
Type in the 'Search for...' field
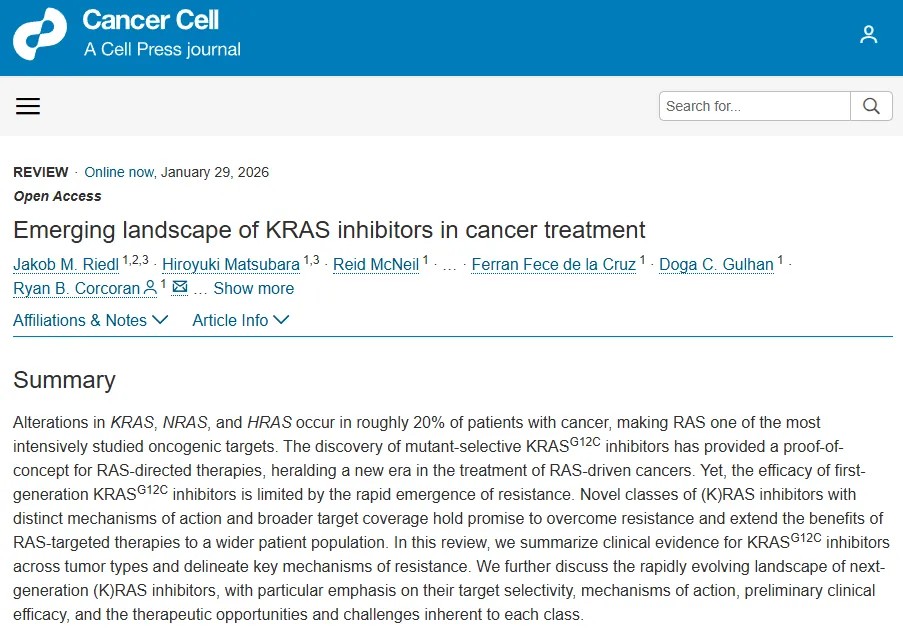tap(755, 106)
